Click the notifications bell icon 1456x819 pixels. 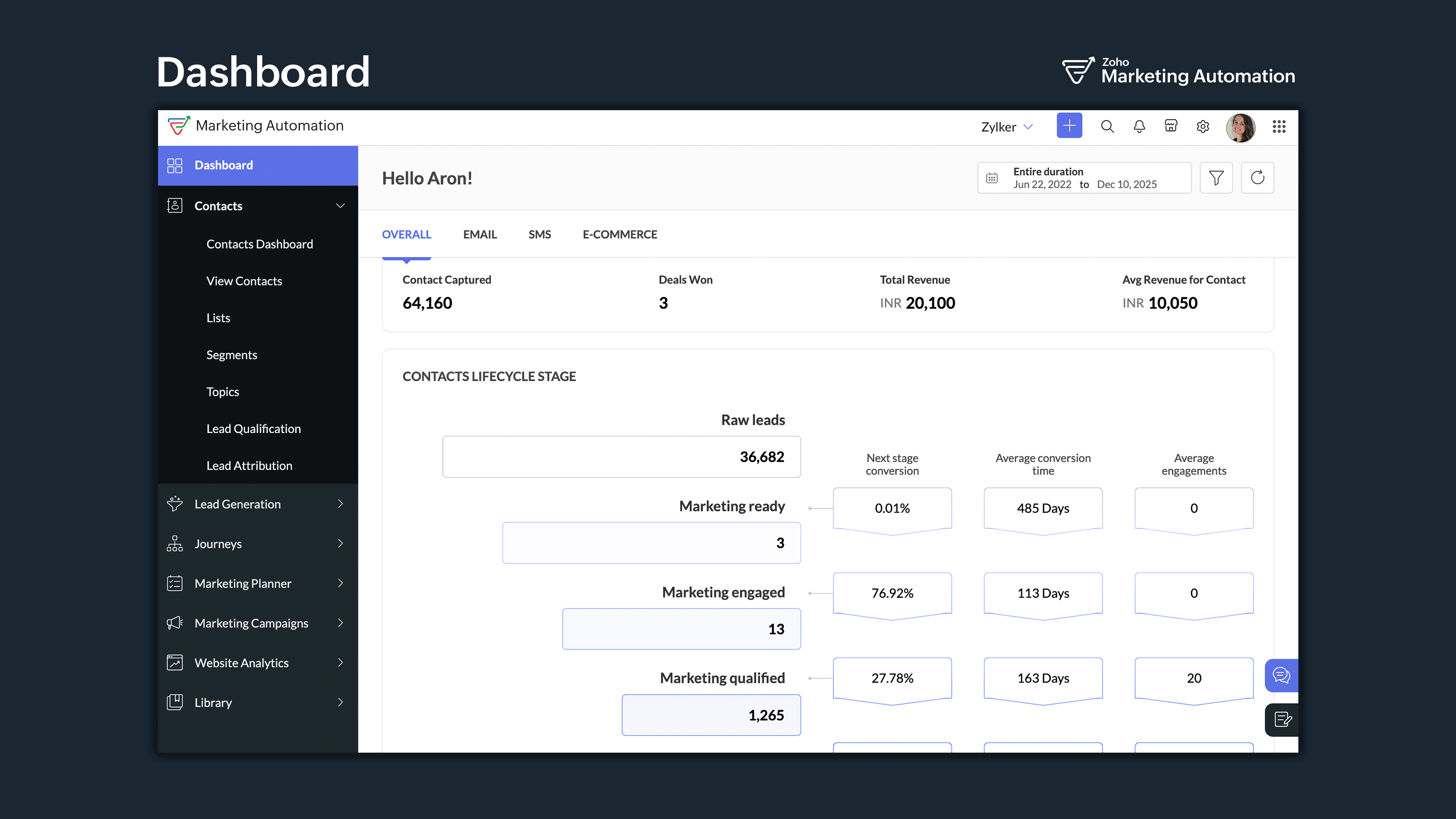point(1139,127)
